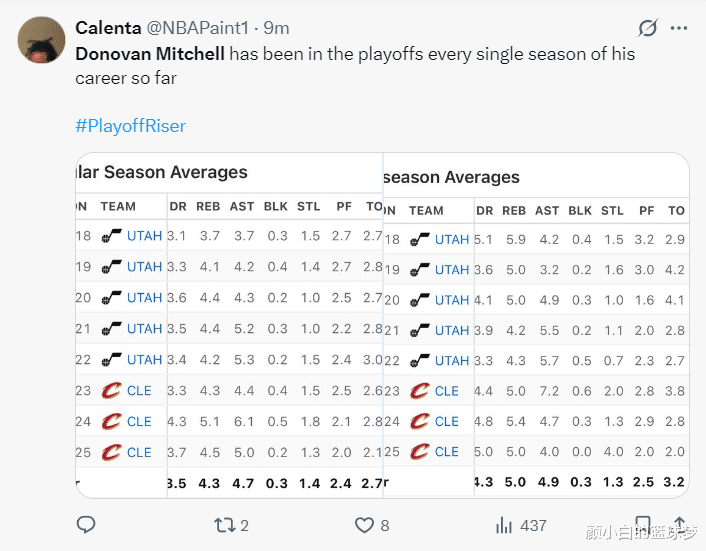Click the Grok icon at top right
706x551 pixels.
pyautogui.click(x=647, y=29)
